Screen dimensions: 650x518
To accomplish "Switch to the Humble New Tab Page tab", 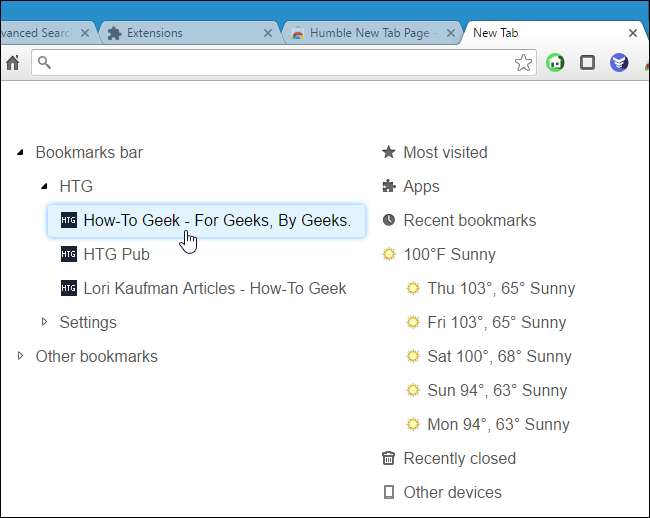I will [368, 33].
